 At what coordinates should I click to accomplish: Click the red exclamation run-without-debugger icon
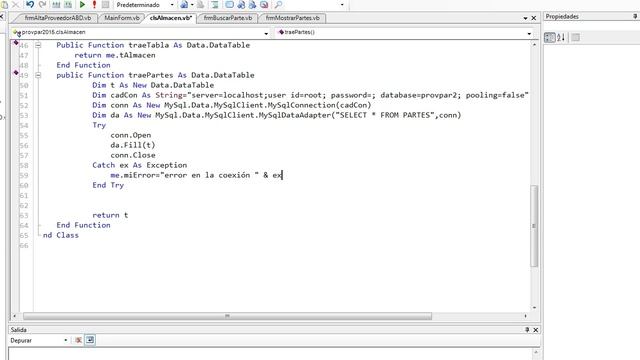pyautogui.click(x=94, y=4)
